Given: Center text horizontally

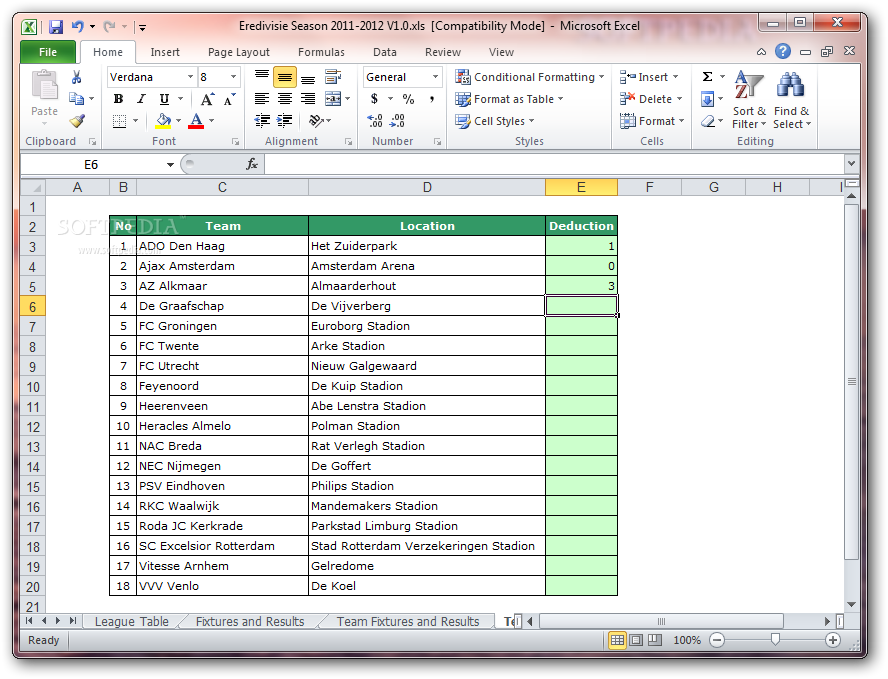Looking at the screenshot, I should (285, 99).
